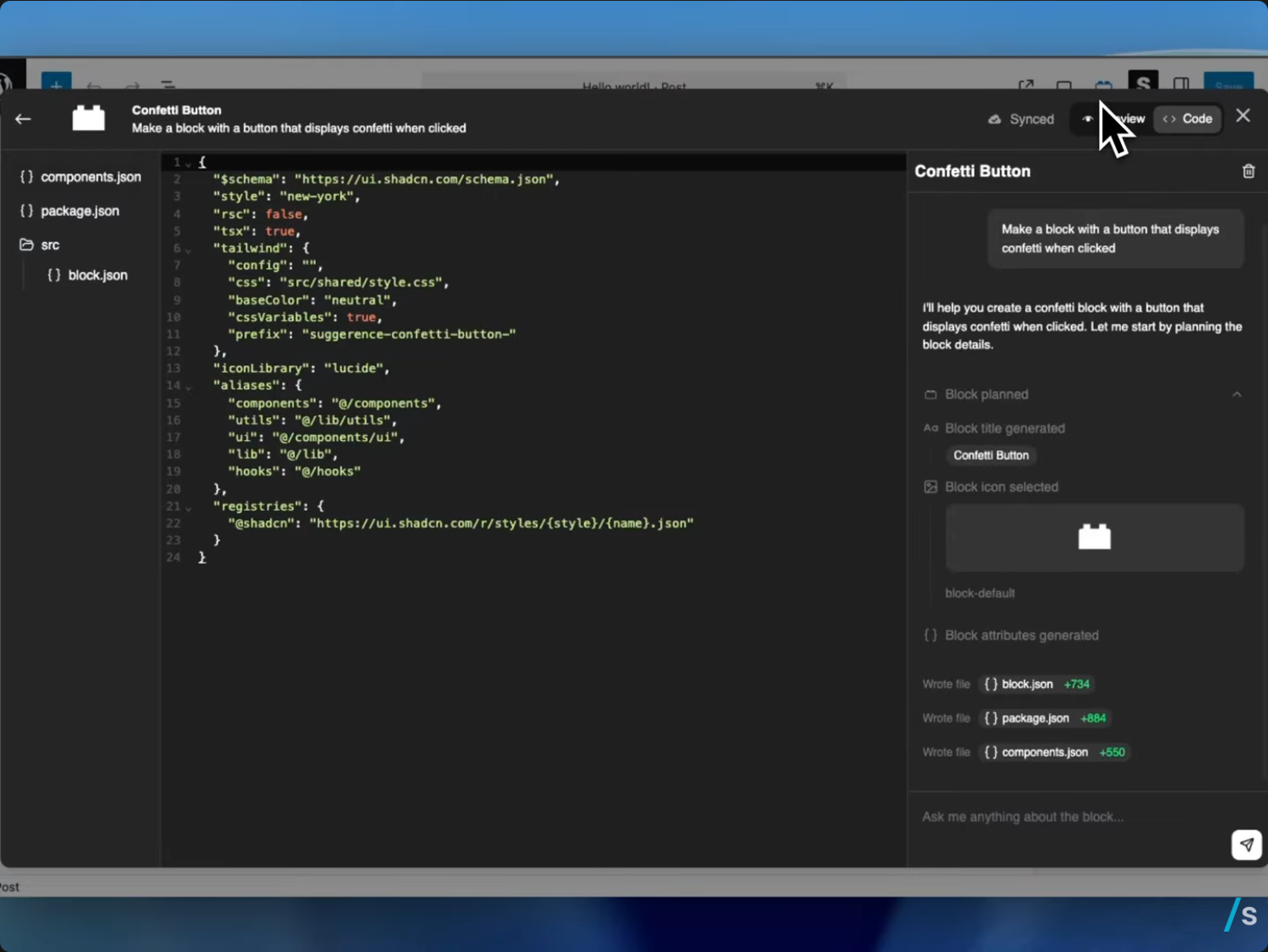This screenshot has height=952, width=1268.
Task: Click the trash icon to delete the chat
Action: (1248, 172)
